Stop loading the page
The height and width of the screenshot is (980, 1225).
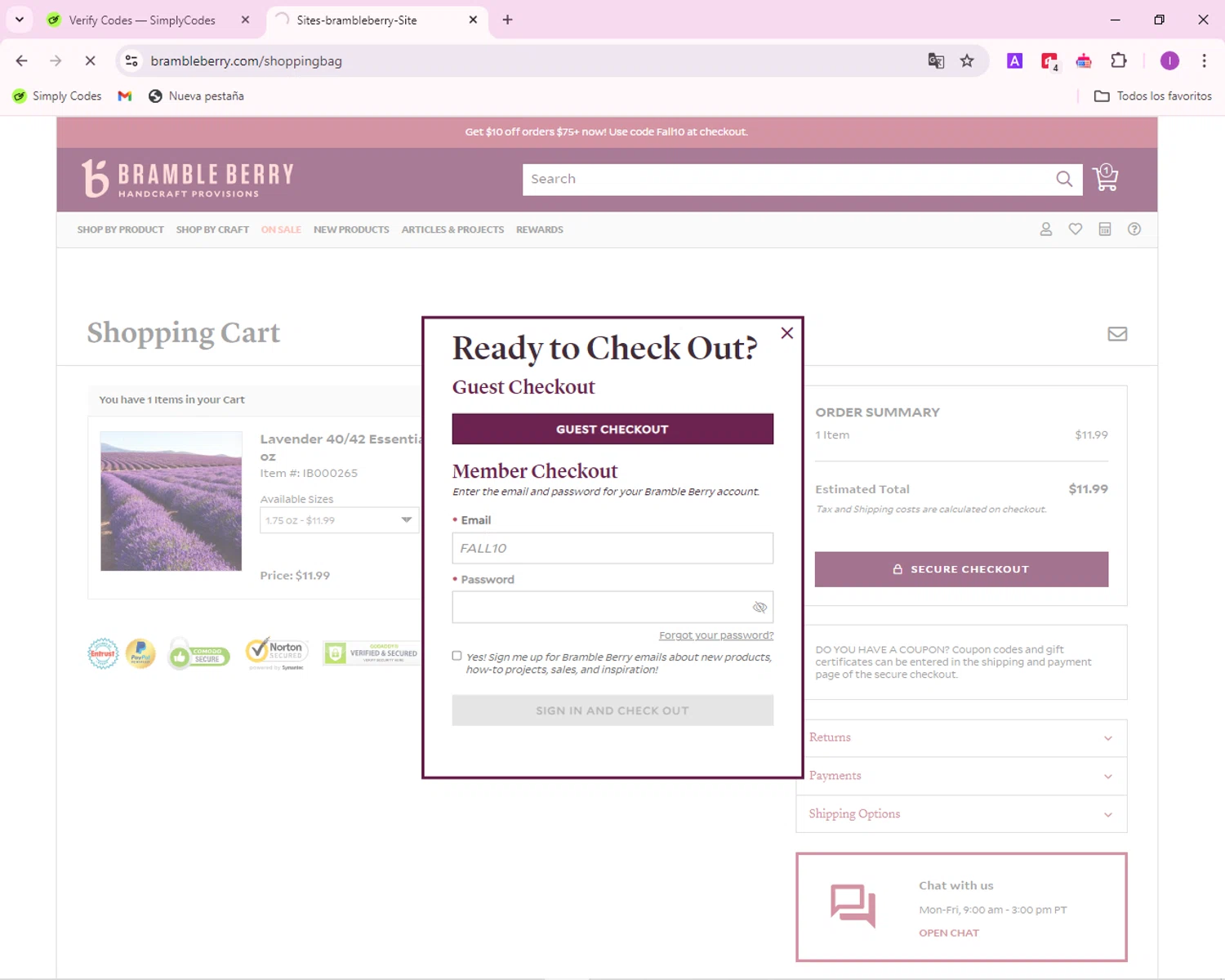pos(90,60)
